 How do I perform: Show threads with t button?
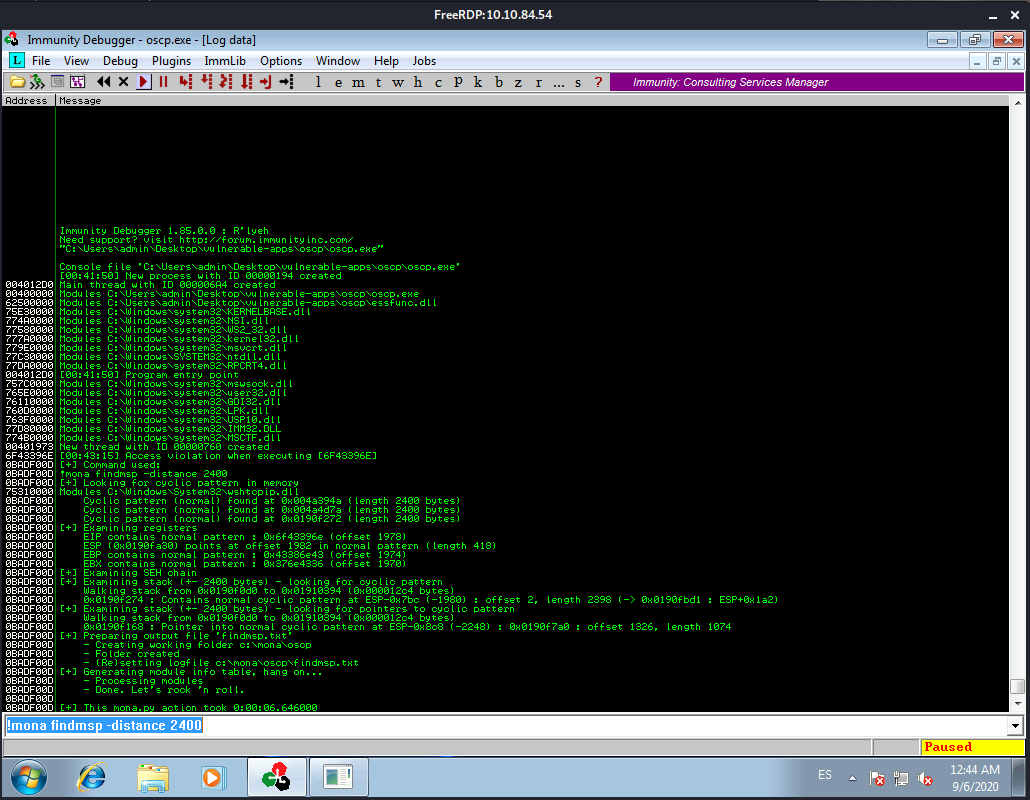coord(378,82)
